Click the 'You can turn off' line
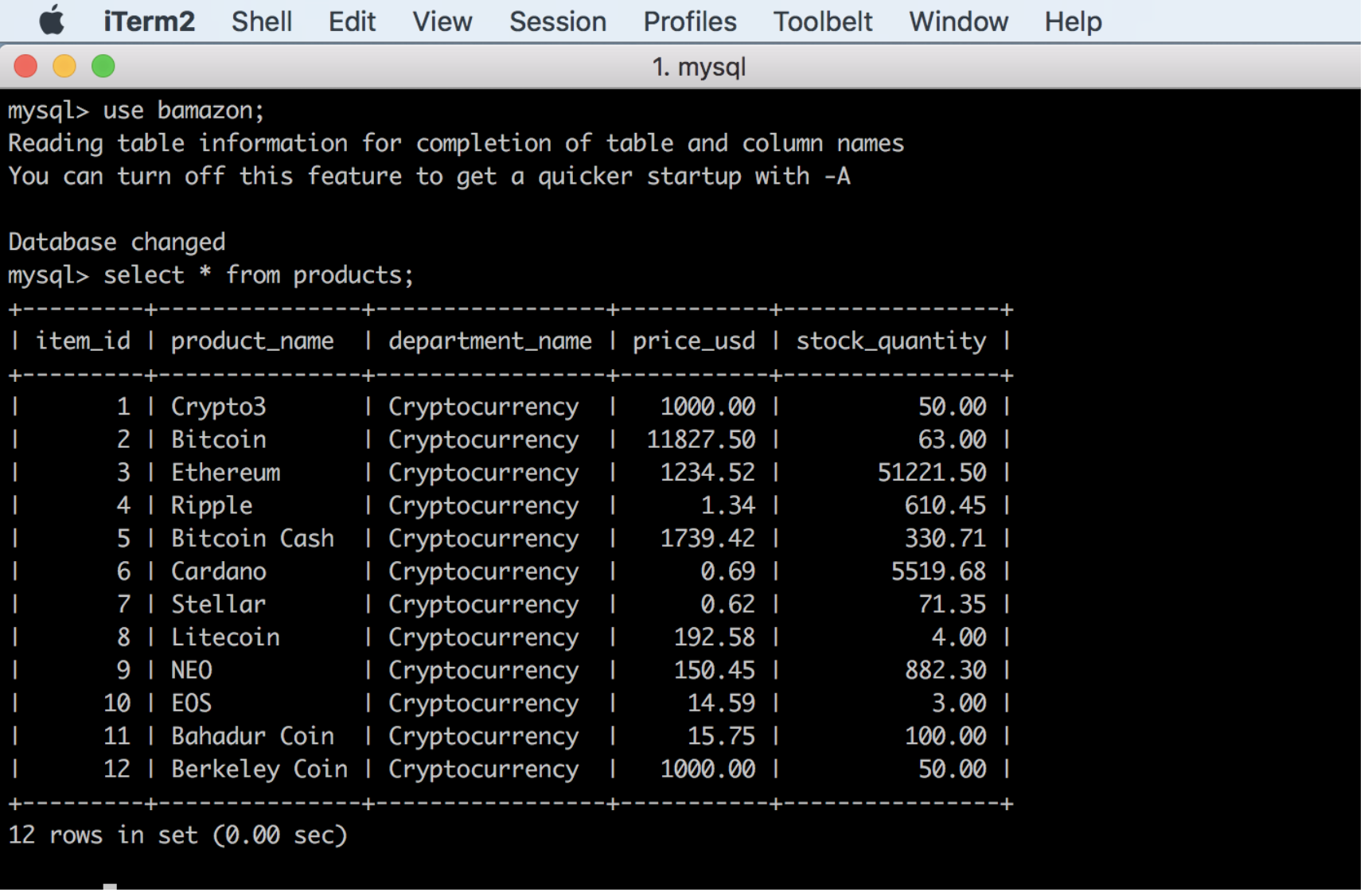 (430, 176)
